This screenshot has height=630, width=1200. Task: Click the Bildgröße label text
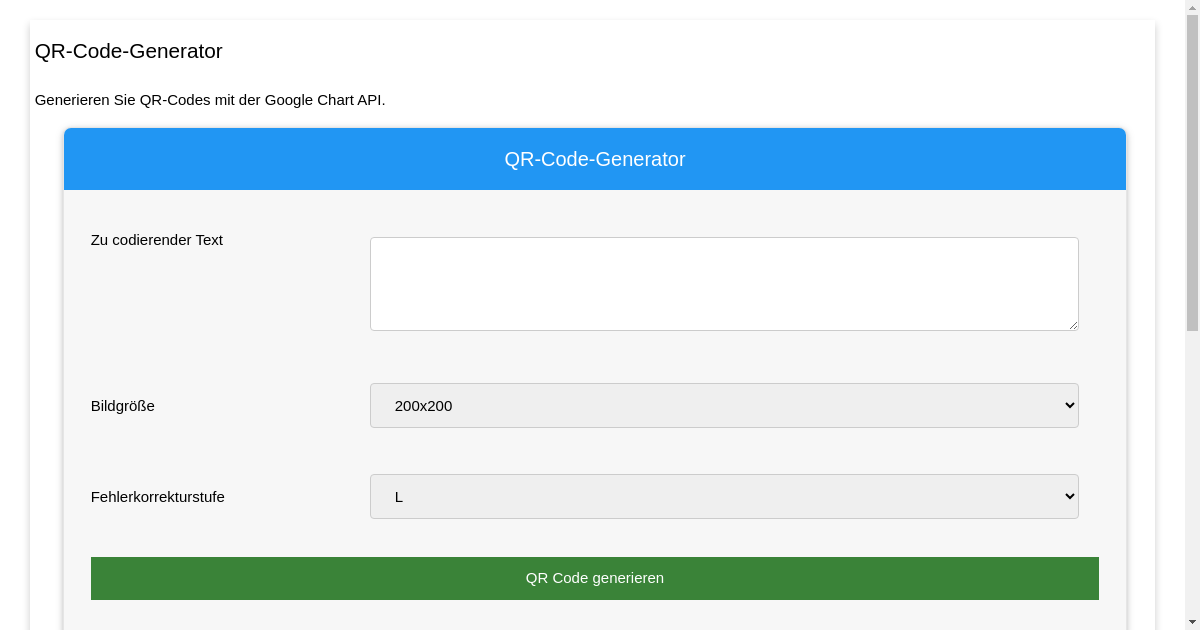point(123,405)
